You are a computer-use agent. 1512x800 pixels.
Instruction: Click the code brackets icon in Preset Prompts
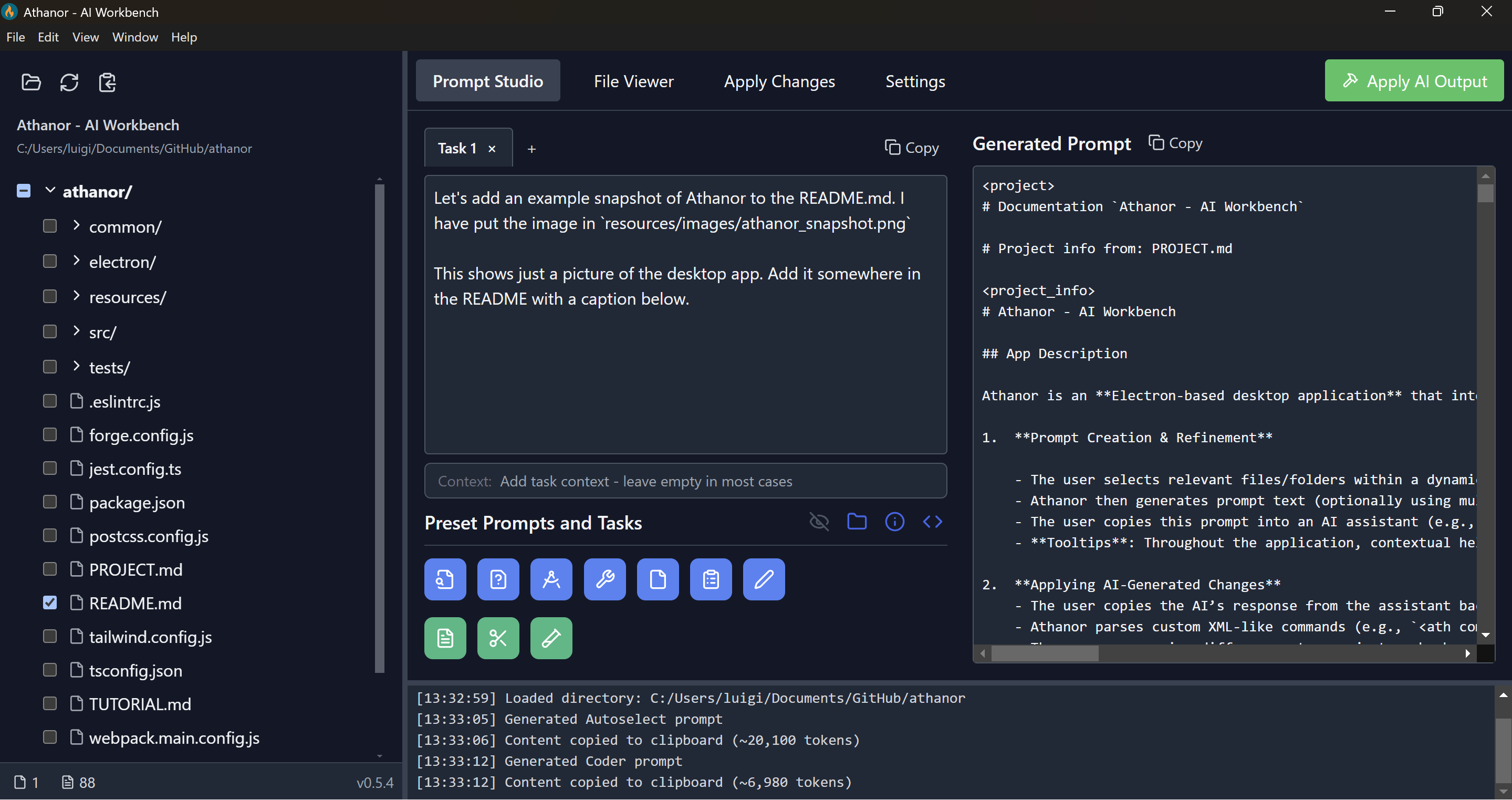coord(932,521)
